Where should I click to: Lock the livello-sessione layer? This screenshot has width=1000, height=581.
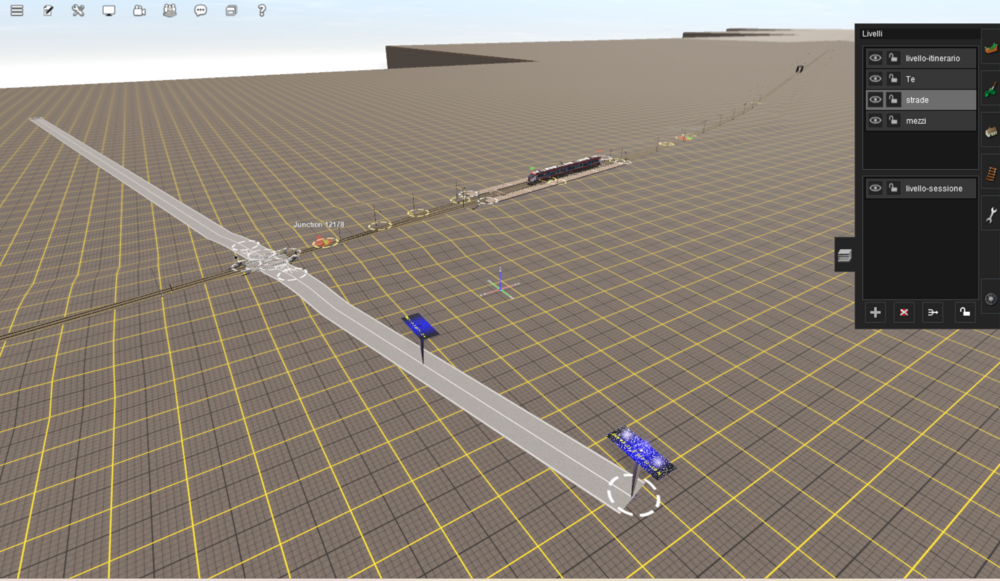pyautogui.click(x=893, y=188)
